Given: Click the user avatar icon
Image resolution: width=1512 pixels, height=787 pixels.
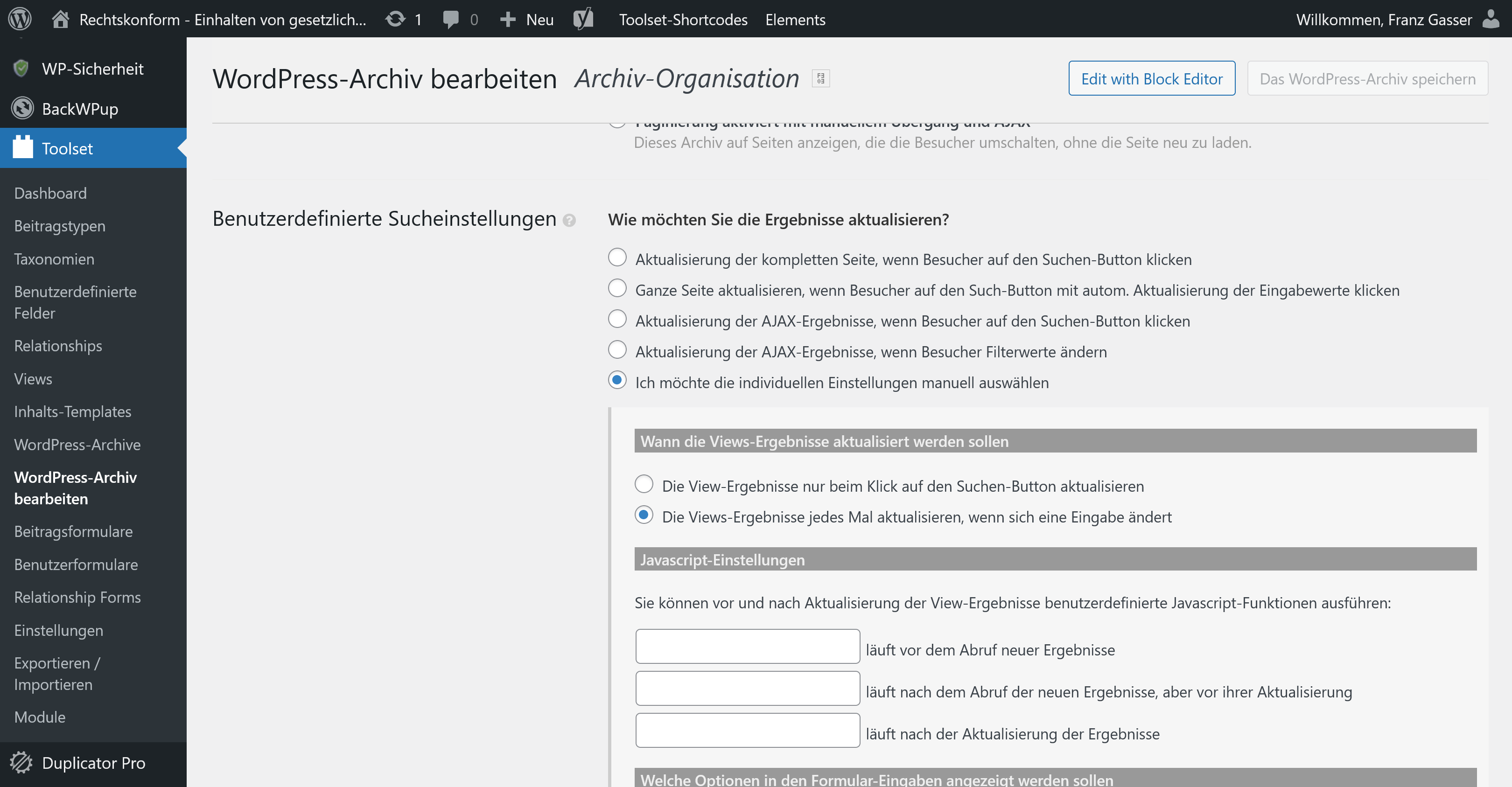Looking at the screenshot, I should (x=1491, y=19).
